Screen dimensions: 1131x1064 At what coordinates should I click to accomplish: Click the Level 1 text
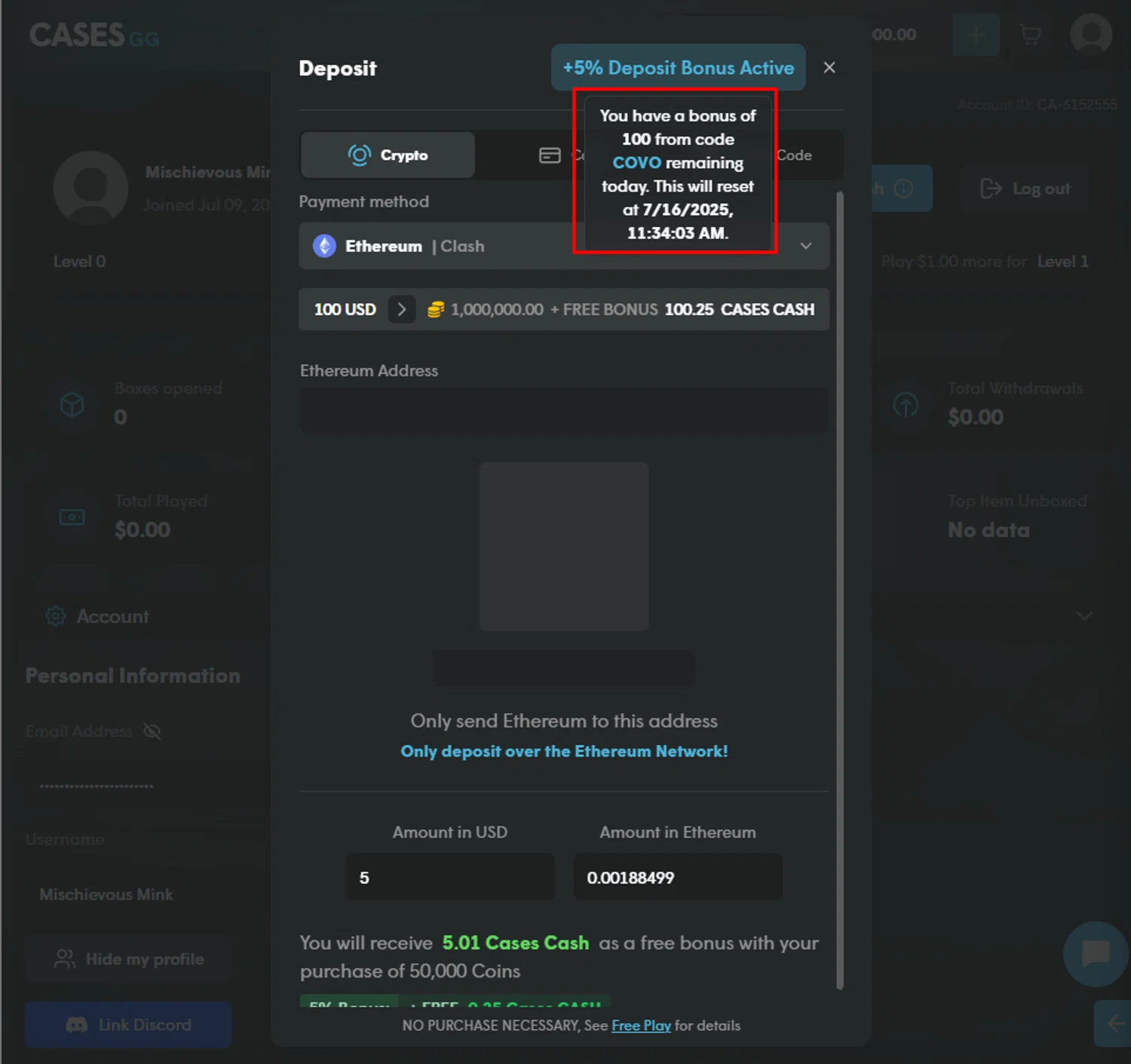(1062, 262)
